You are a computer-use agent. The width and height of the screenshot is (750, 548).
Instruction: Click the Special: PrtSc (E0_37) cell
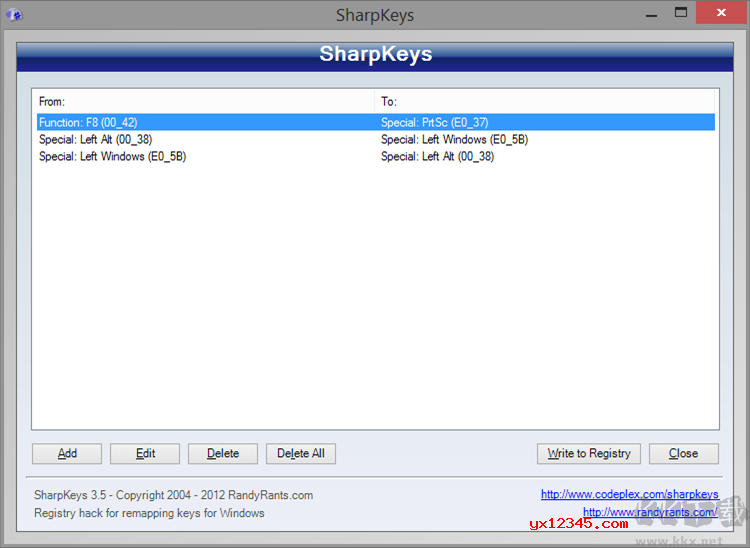[x=434, y=122]
